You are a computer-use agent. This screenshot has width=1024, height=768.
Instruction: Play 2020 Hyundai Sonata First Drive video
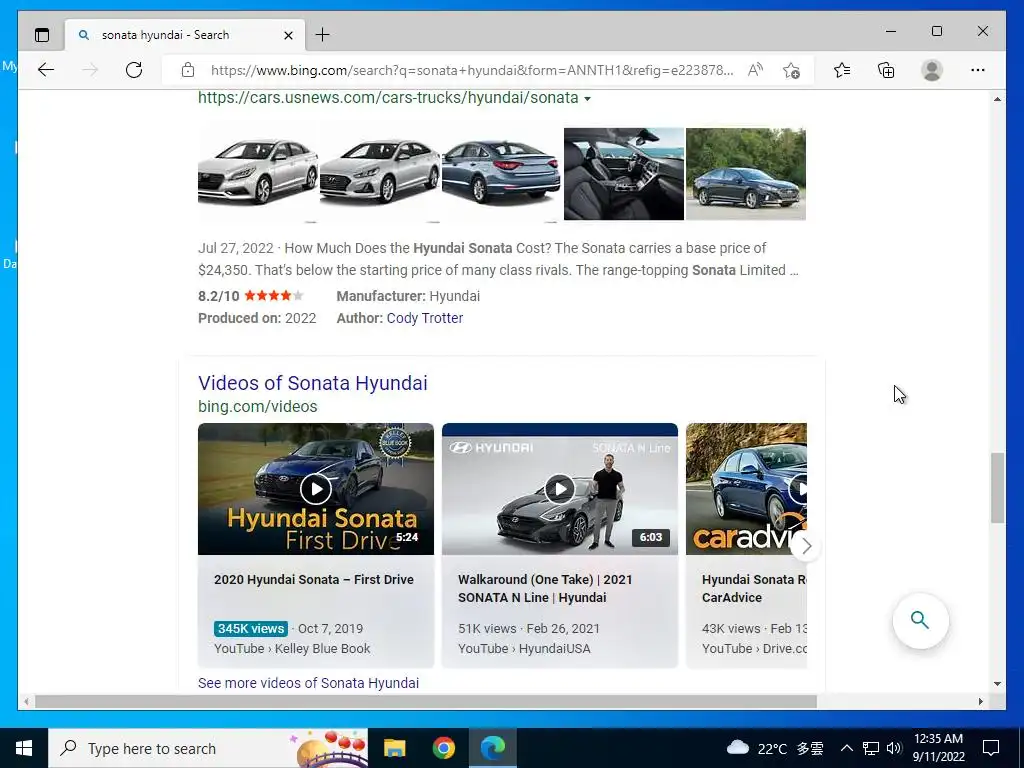click(x=315, y=489)
